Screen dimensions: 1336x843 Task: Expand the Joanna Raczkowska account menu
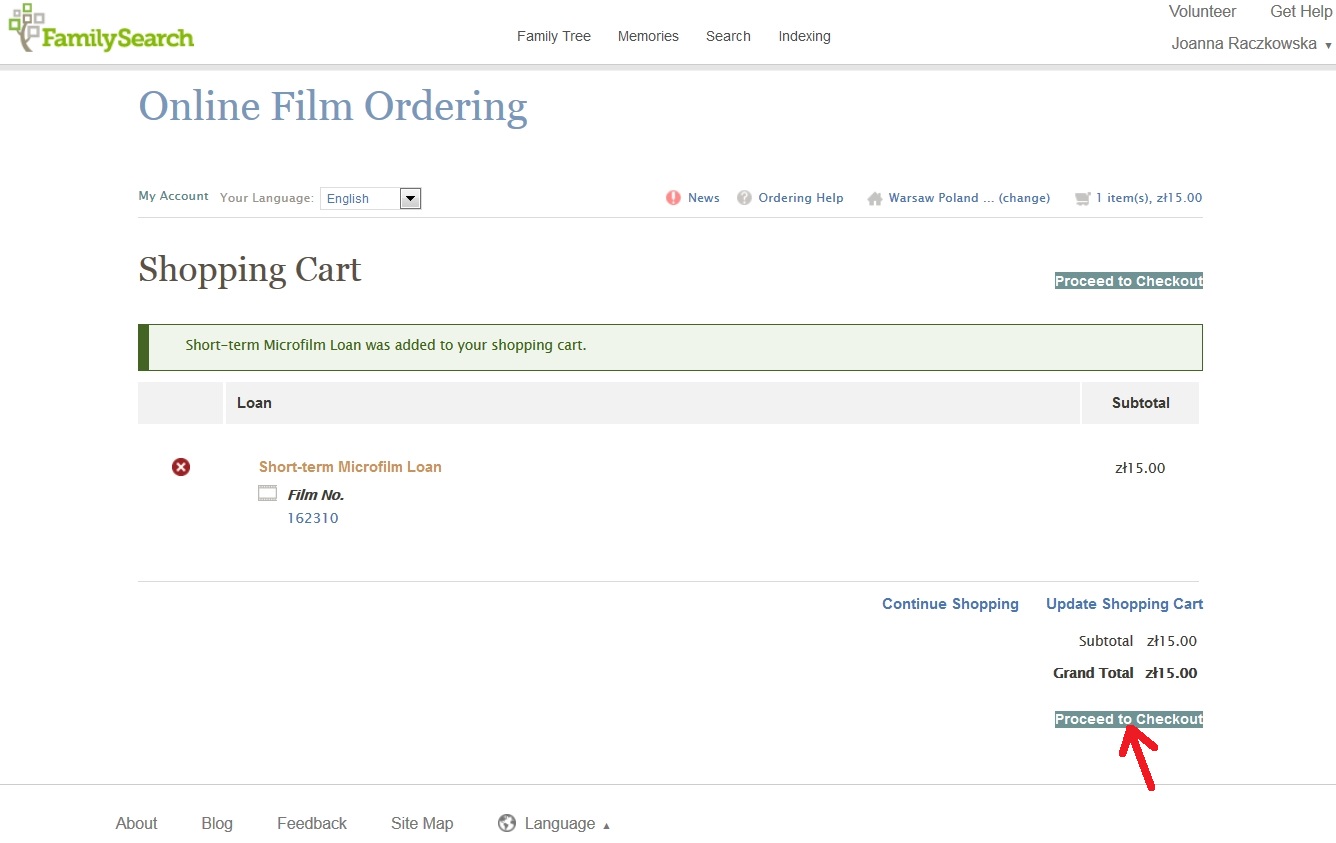tap(1250, 44)
